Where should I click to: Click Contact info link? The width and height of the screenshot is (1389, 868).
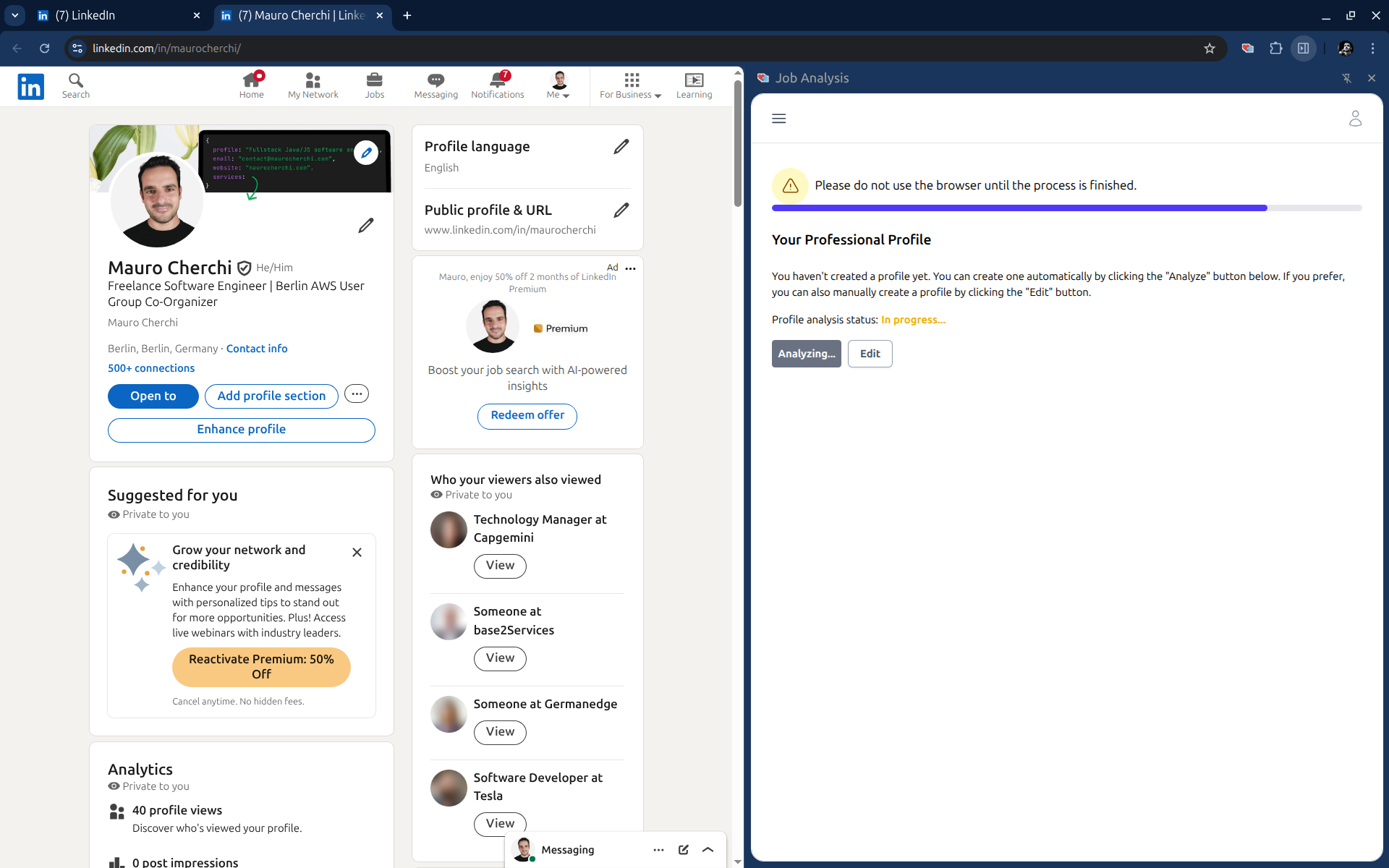(257, 349)
